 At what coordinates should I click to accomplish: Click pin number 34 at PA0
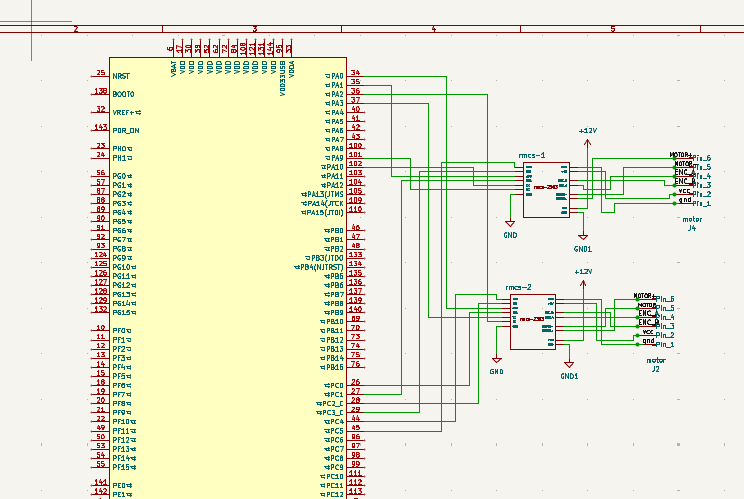(x=355, y=73)
